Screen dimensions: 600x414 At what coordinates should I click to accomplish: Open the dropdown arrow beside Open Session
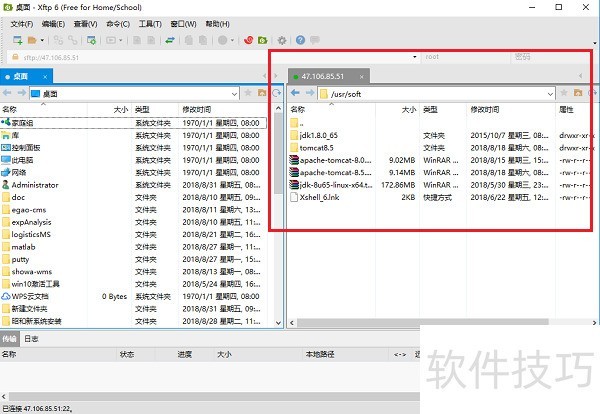42,40
